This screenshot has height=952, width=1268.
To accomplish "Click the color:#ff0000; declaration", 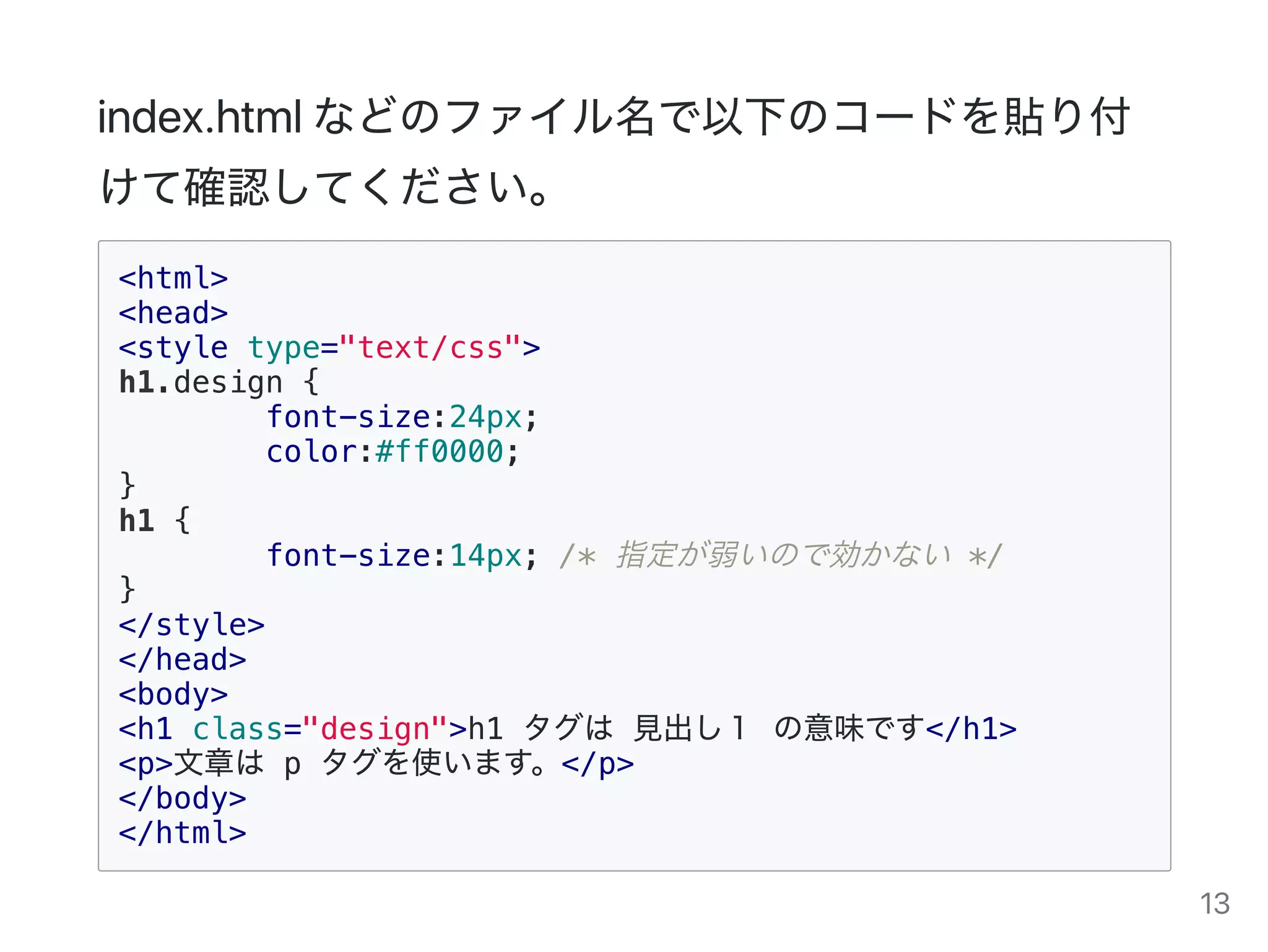I will tap(393, 451).
